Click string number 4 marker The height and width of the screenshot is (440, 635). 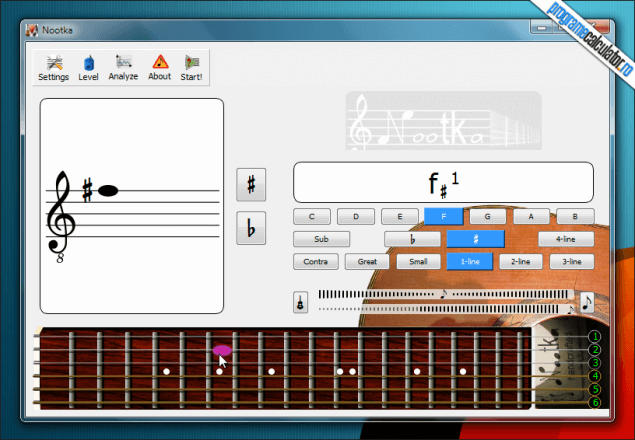pos(595,376)
